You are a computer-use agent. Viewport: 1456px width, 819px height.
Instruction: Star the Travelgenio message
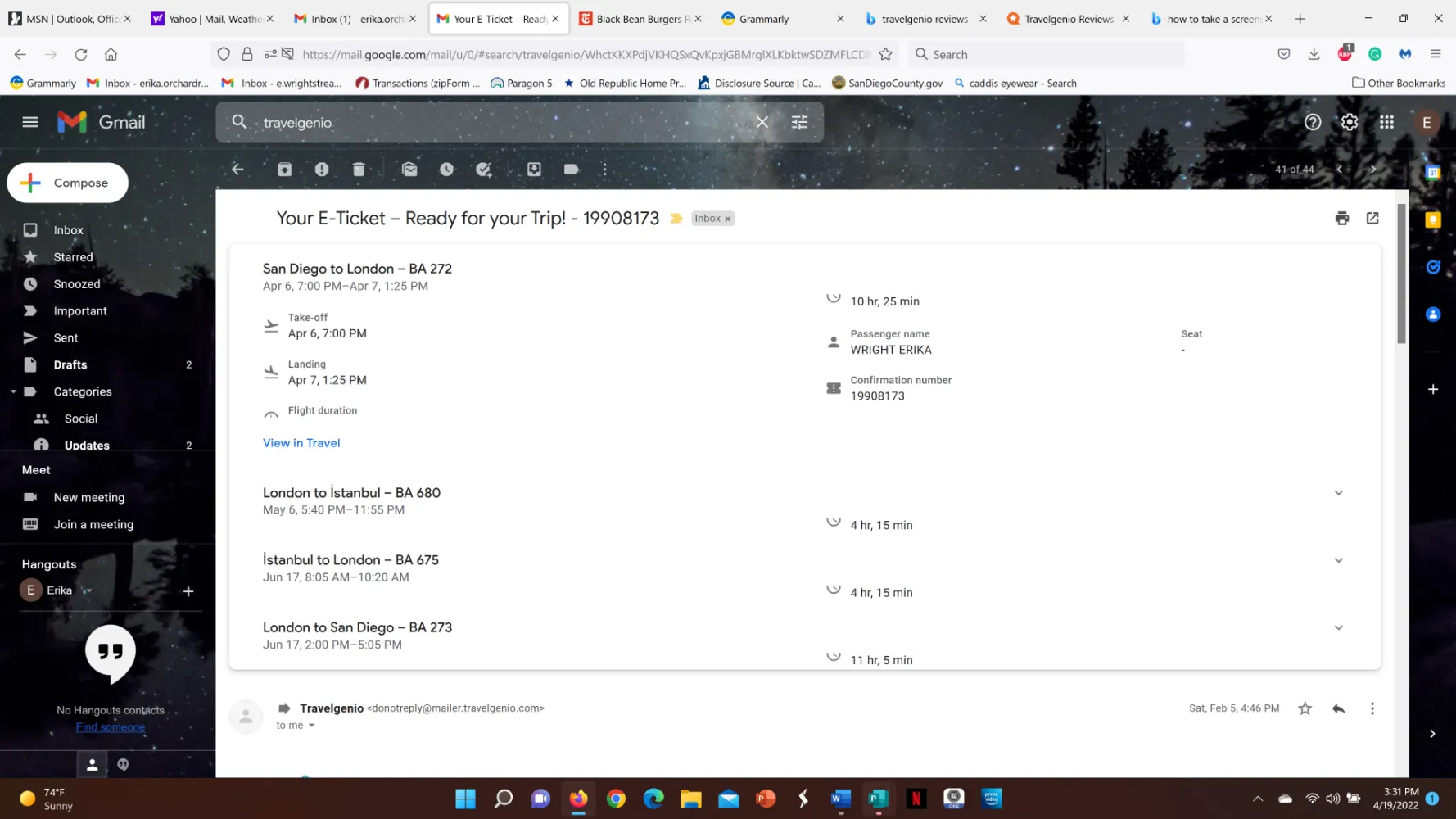[1305, 708]
